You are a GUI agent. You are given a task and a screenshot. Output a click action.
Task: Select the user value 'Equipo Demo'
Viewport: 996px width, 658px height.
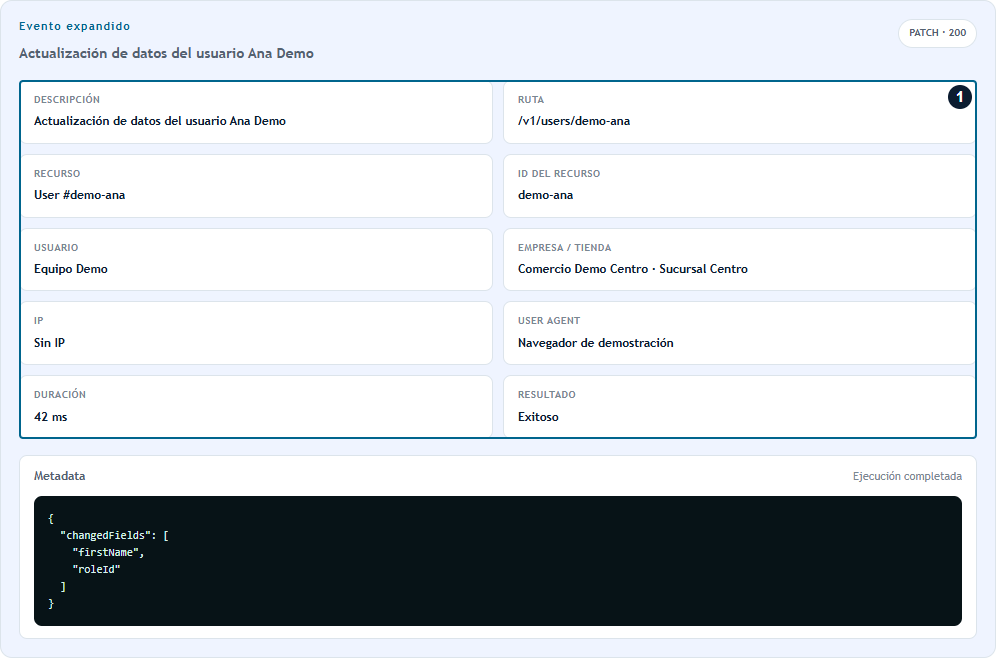(71, 269)
